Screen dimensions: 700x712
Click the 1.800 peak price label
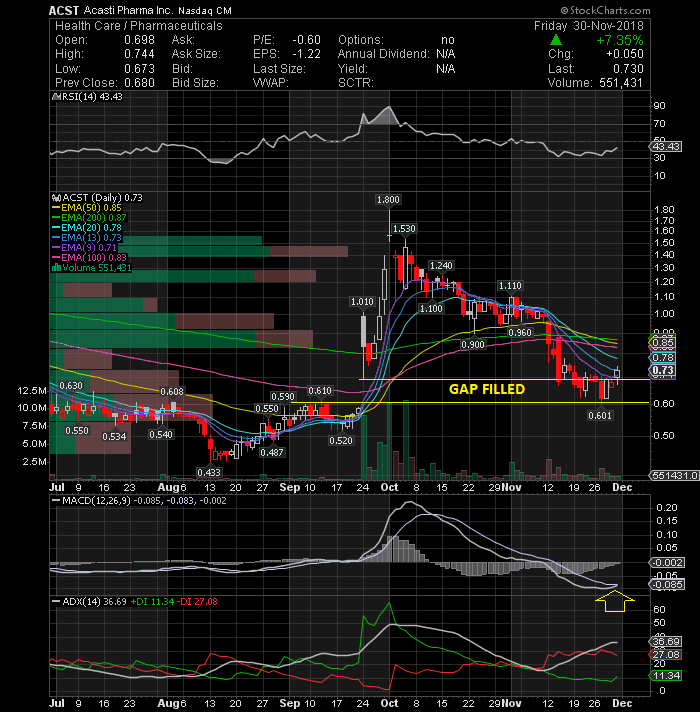[x=389, y=199]
